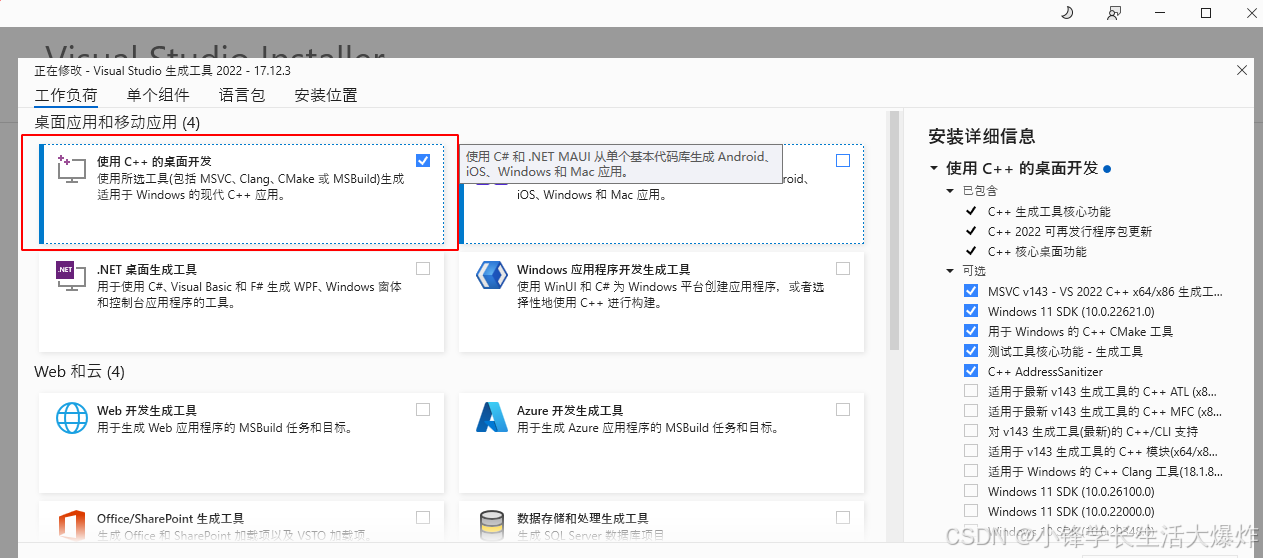The width and height of the screenshot is (1263, 558).
Task: Select the .NET 桌面生成工具 workload title
Action: (147, 270)
